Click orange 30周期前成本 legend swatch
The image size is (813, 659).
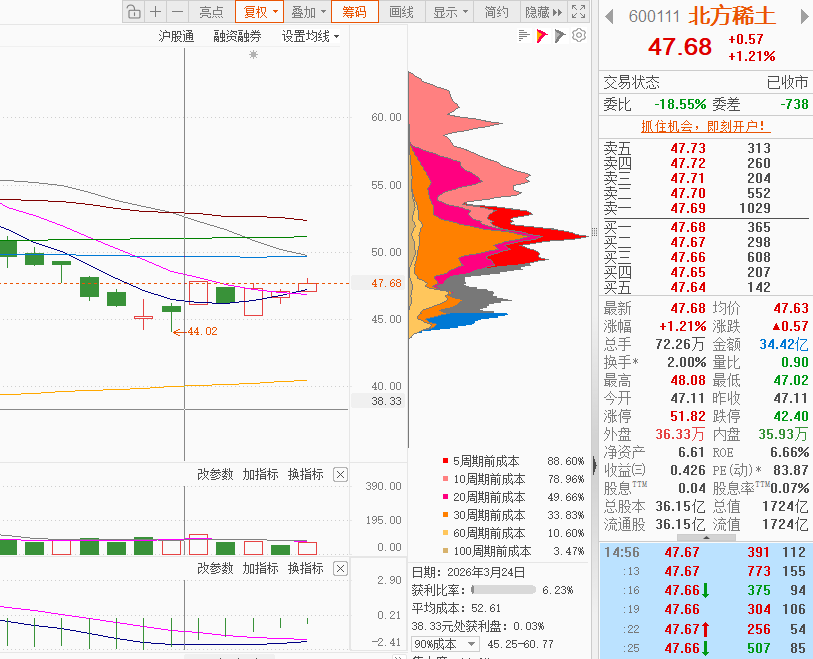(x=445, y=515)
